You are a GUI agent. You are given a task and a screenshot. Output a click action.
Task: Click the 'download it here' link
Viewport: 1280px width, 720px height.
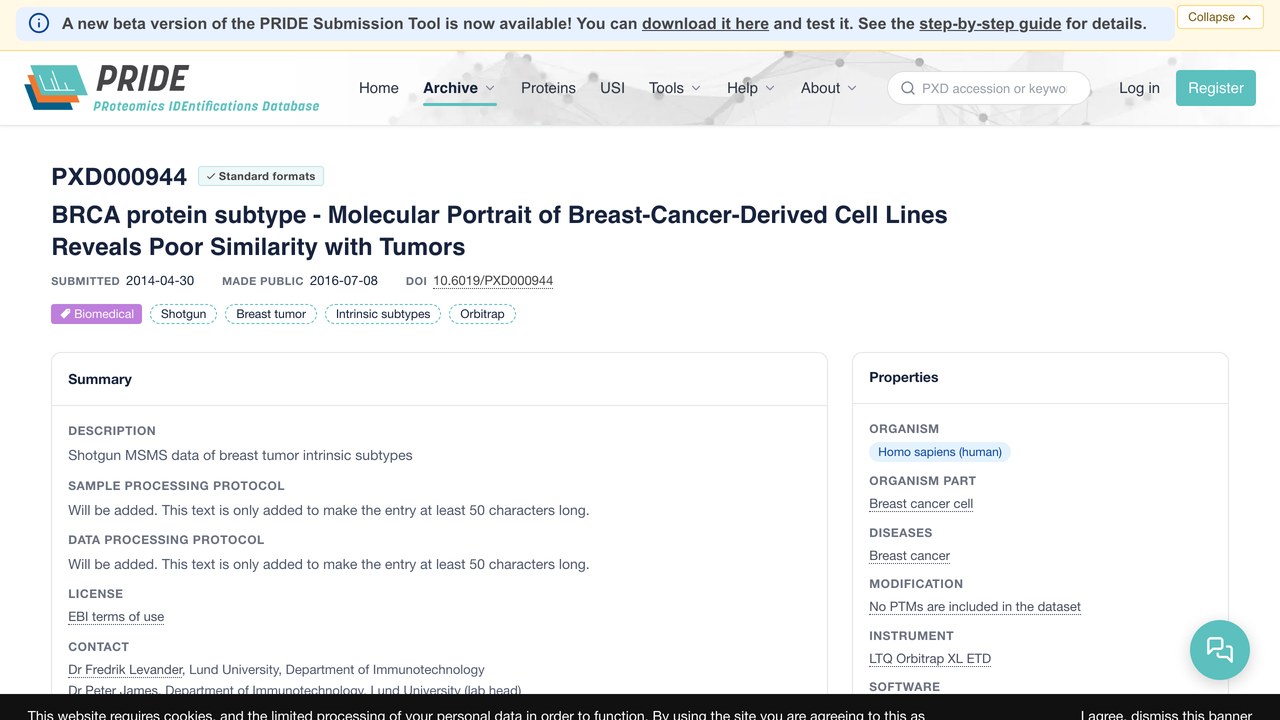click(705, 23)
